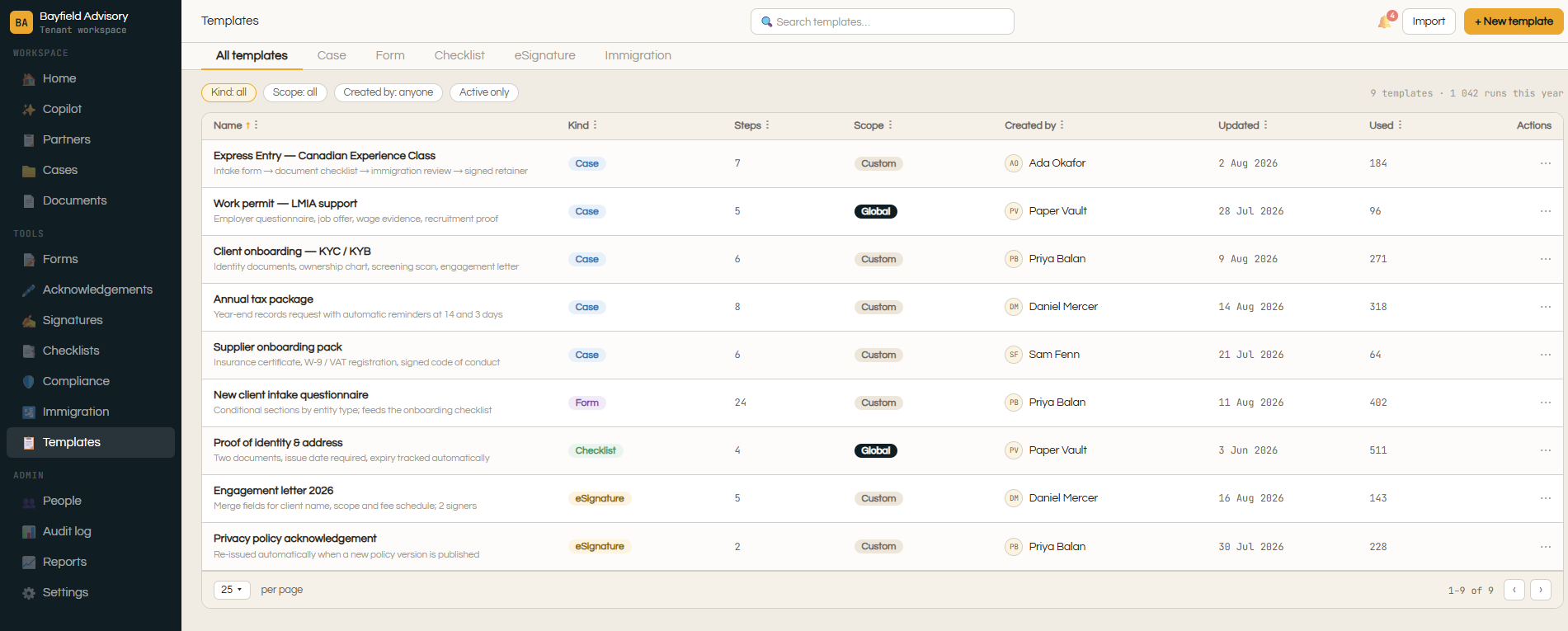The width and height of the screenshot is (1568, 631).
Task: Open Scope column options menu
Action: pos(891,125)
